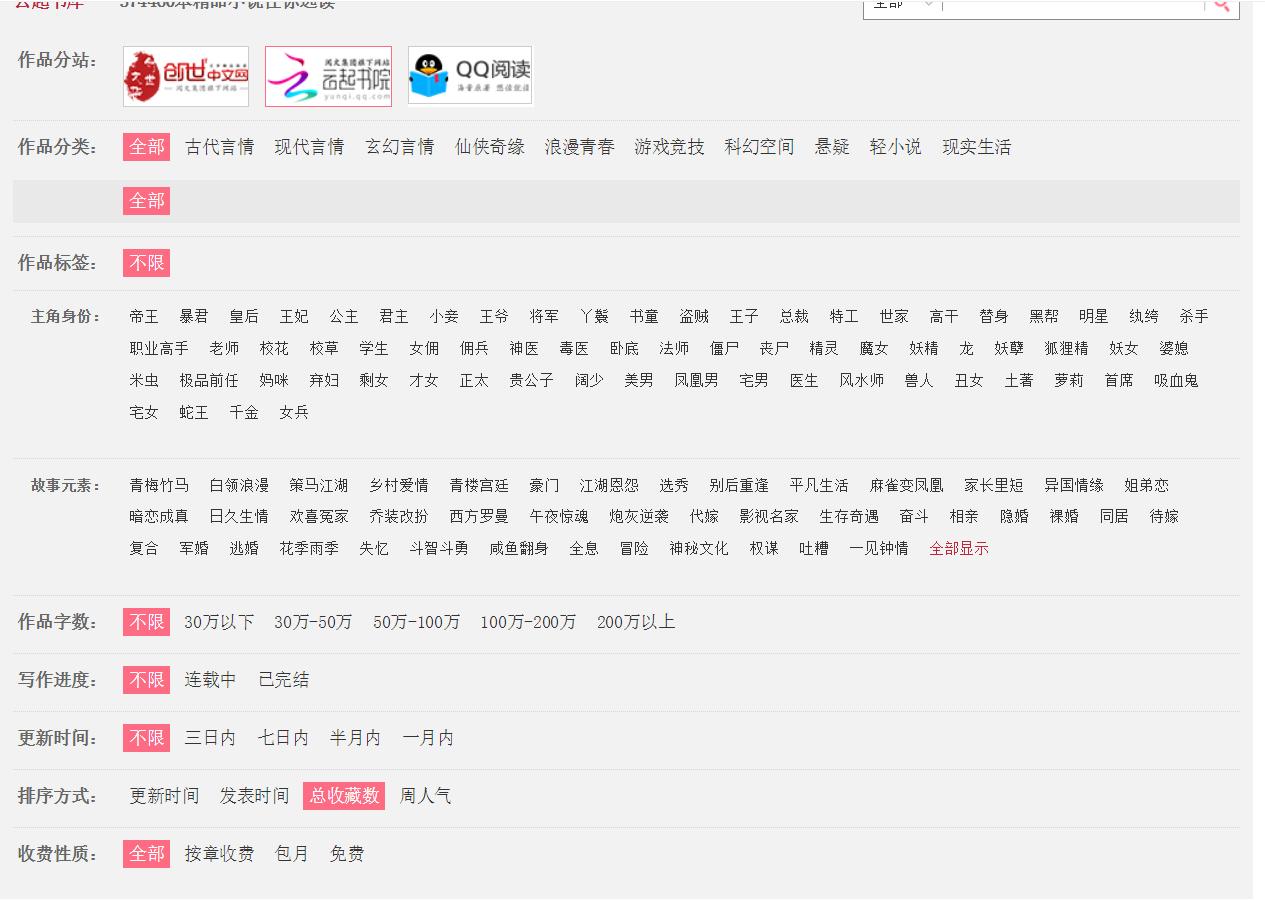Filter updates within 七日内
Screen dimensions: 1265x900
tap(283, 738)
